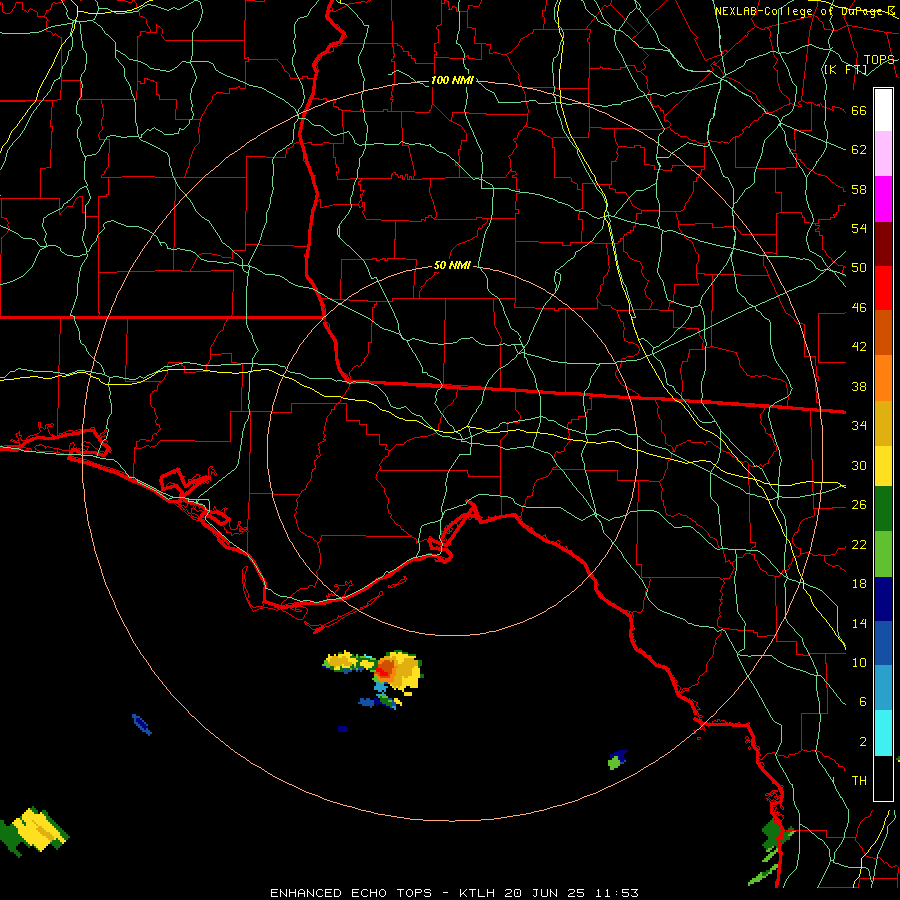
Task: Click the legend value "18"
Action: click(859, 584)
